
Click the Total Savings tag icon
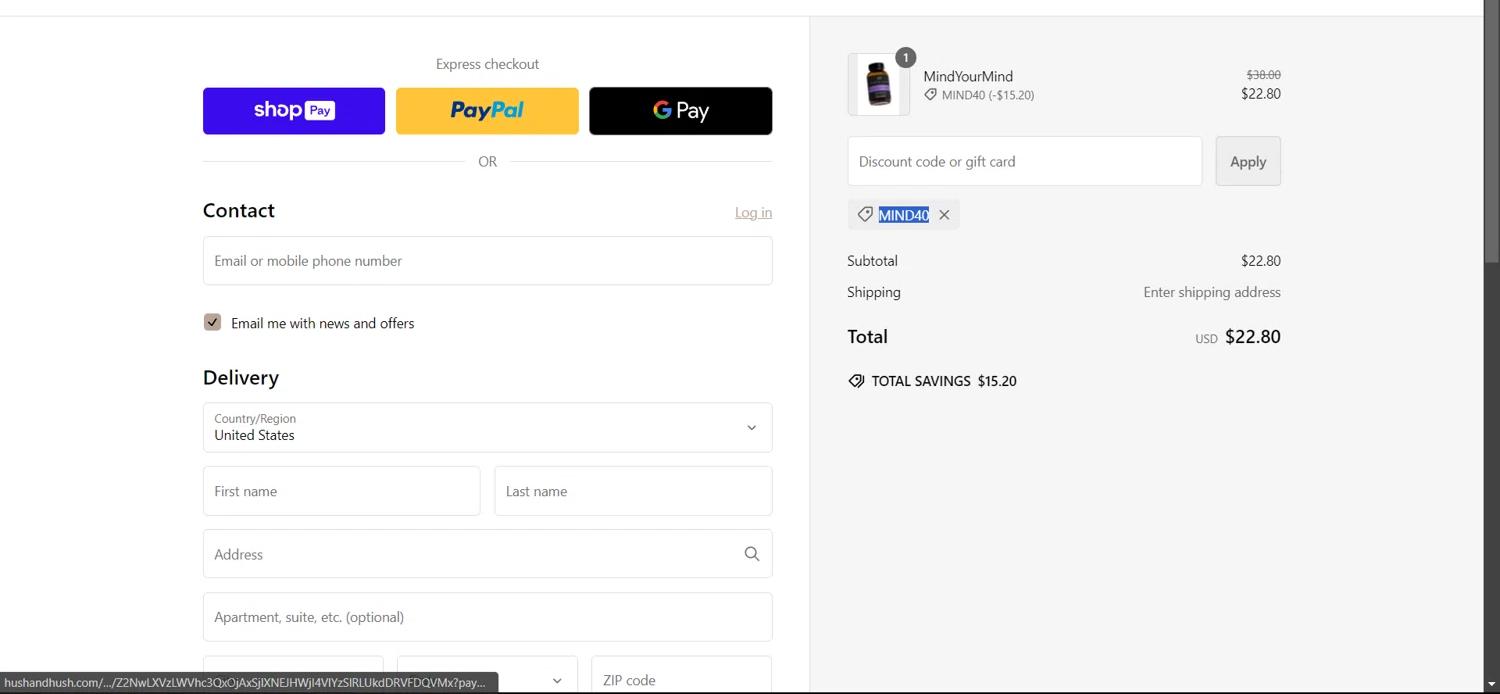[x=856, y=381]
